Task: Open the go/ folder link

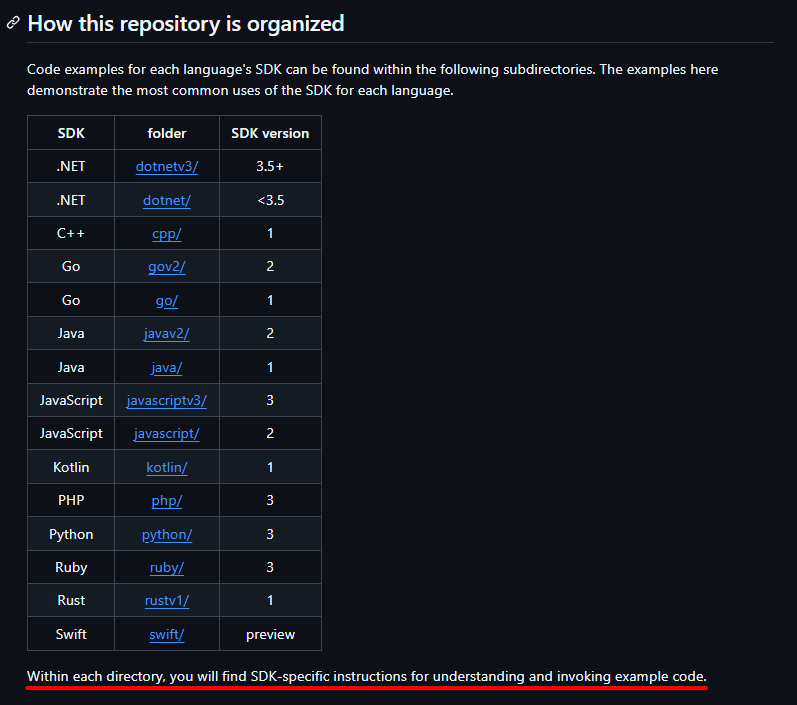Action: 167,300
